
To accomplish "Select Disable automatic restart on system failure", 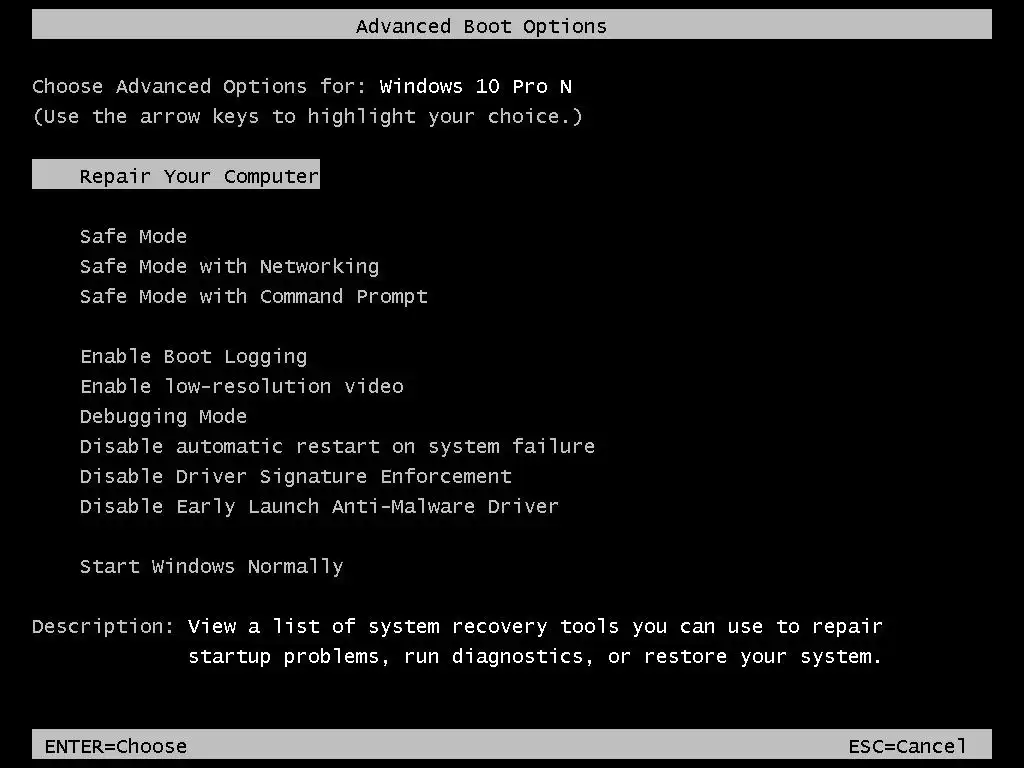I will click(337, 446).
